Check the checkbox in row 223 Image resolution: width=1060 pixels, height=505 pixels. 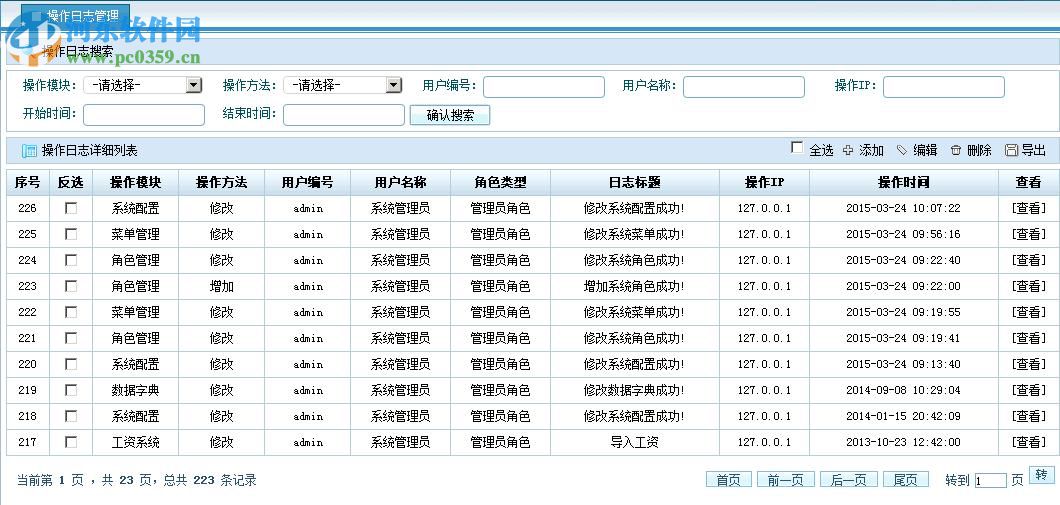pyautogui.click(x=71, y=286)
